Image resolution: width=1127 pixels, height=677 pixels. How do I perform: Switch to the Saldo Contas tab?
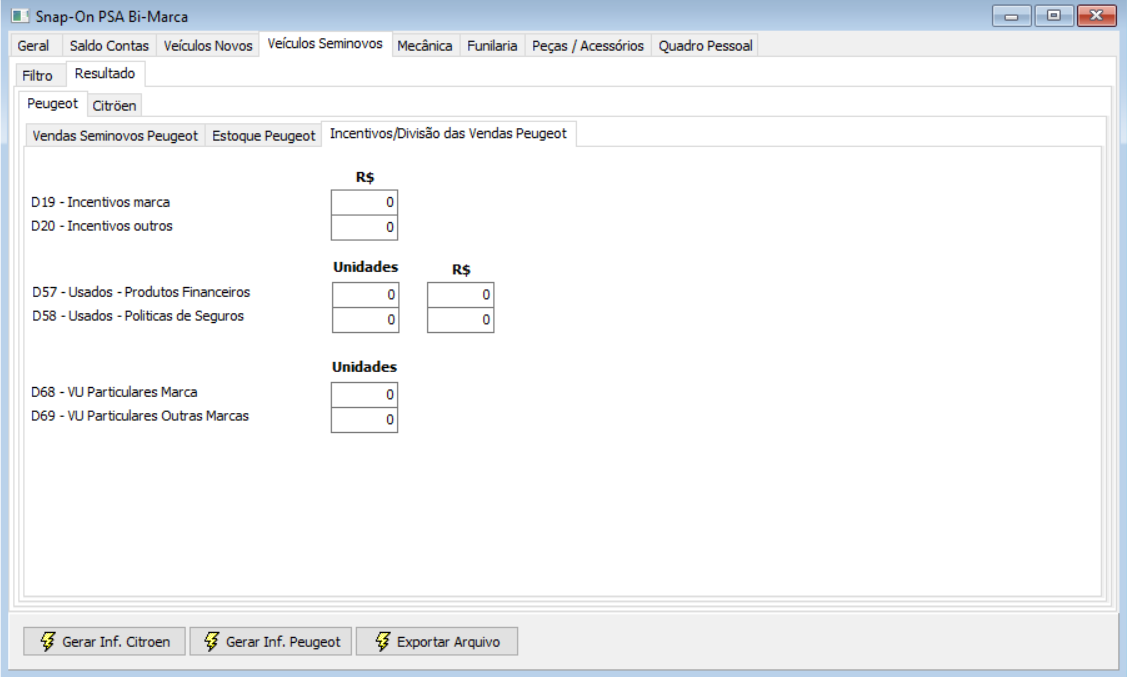[x=109, y=45]
